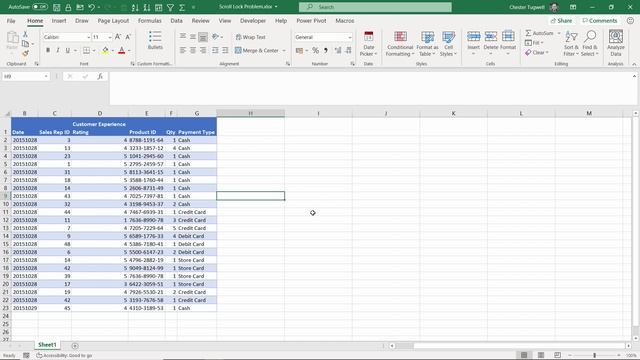The height and width of the screenshot is (360, 640).
Task: Select the Format Painter brush
Action: click(x=25, y=53)
